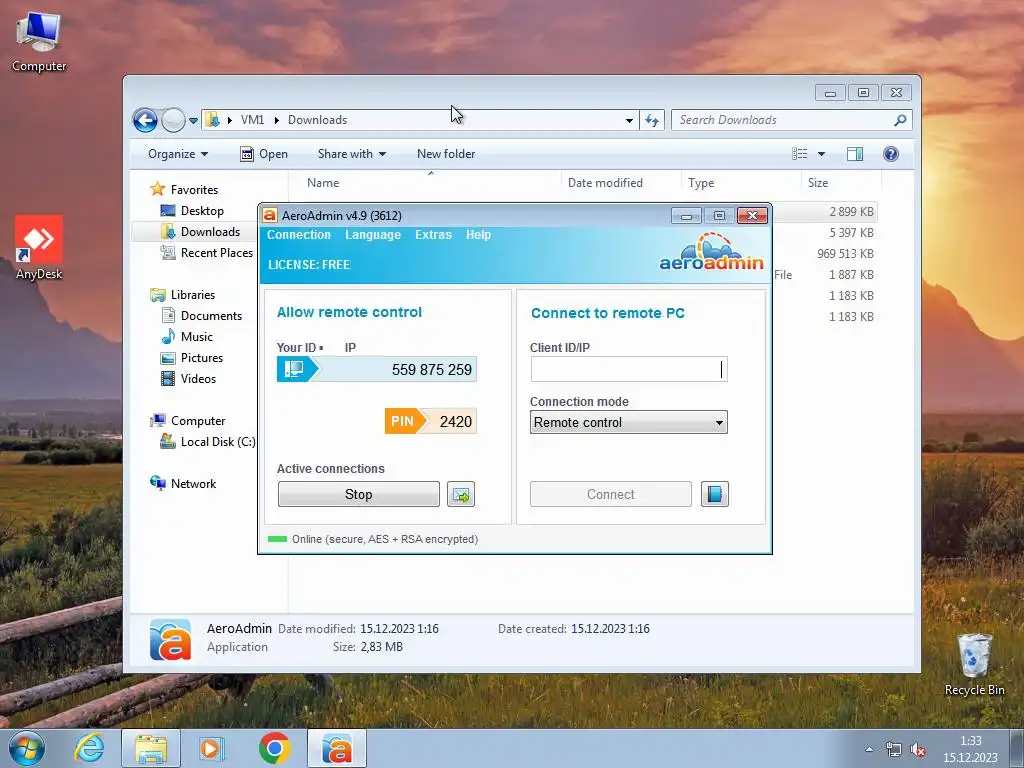Click the Explorer Forward arrow button
Viewport: 1024px width, 768px height.
(173, 120)
